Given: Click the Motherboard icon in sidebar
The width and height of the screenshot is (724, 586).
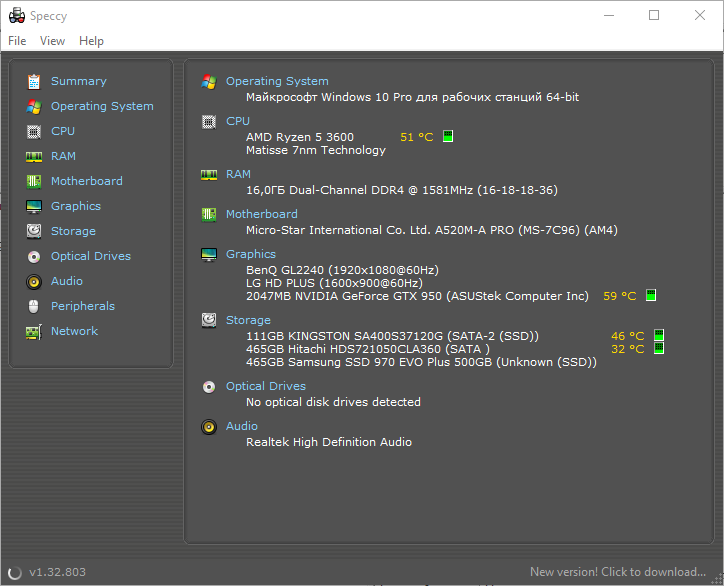Looking at the screenshot, I should point(34,181).
